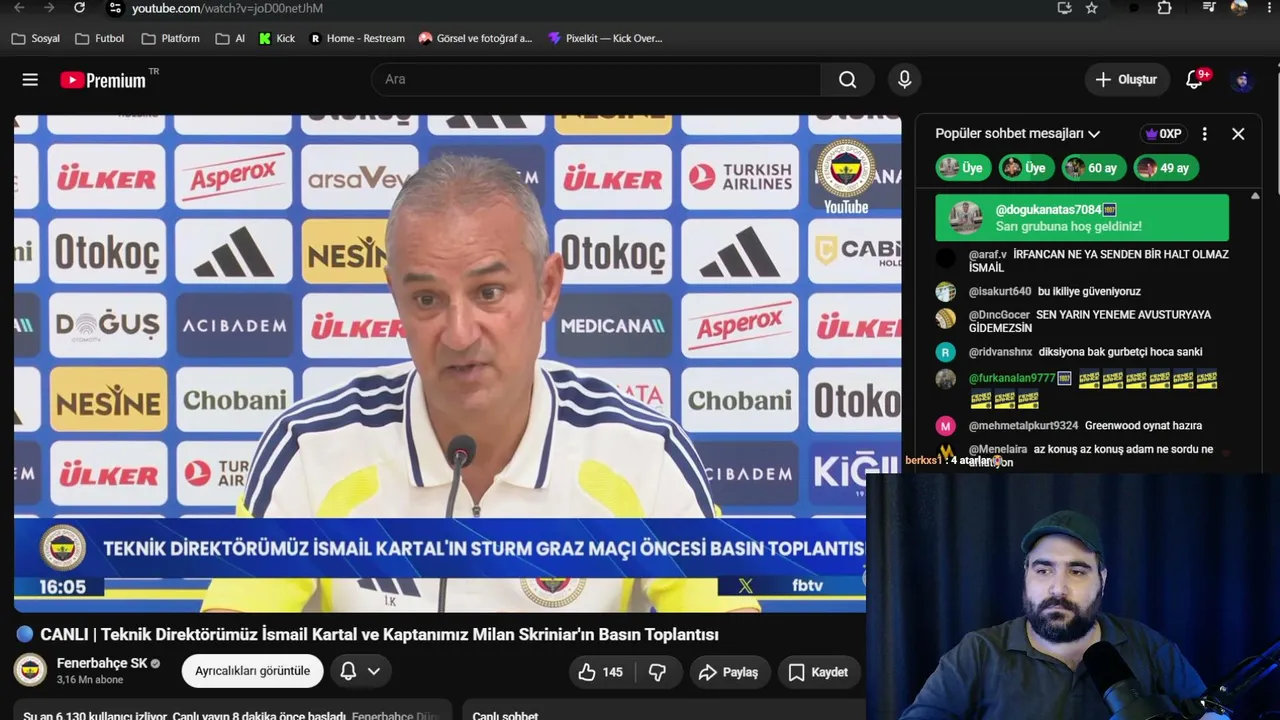Open the Görsel ve fotoğraf bookmark
1280x720 pixels.
tap(475, 39)
